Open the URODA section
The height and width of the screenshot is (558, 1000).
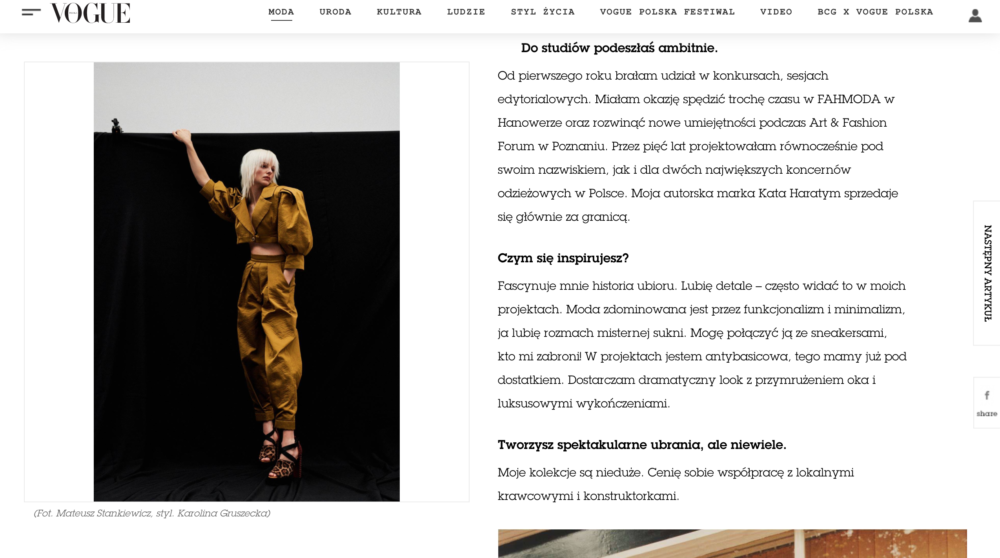point(335,12)
